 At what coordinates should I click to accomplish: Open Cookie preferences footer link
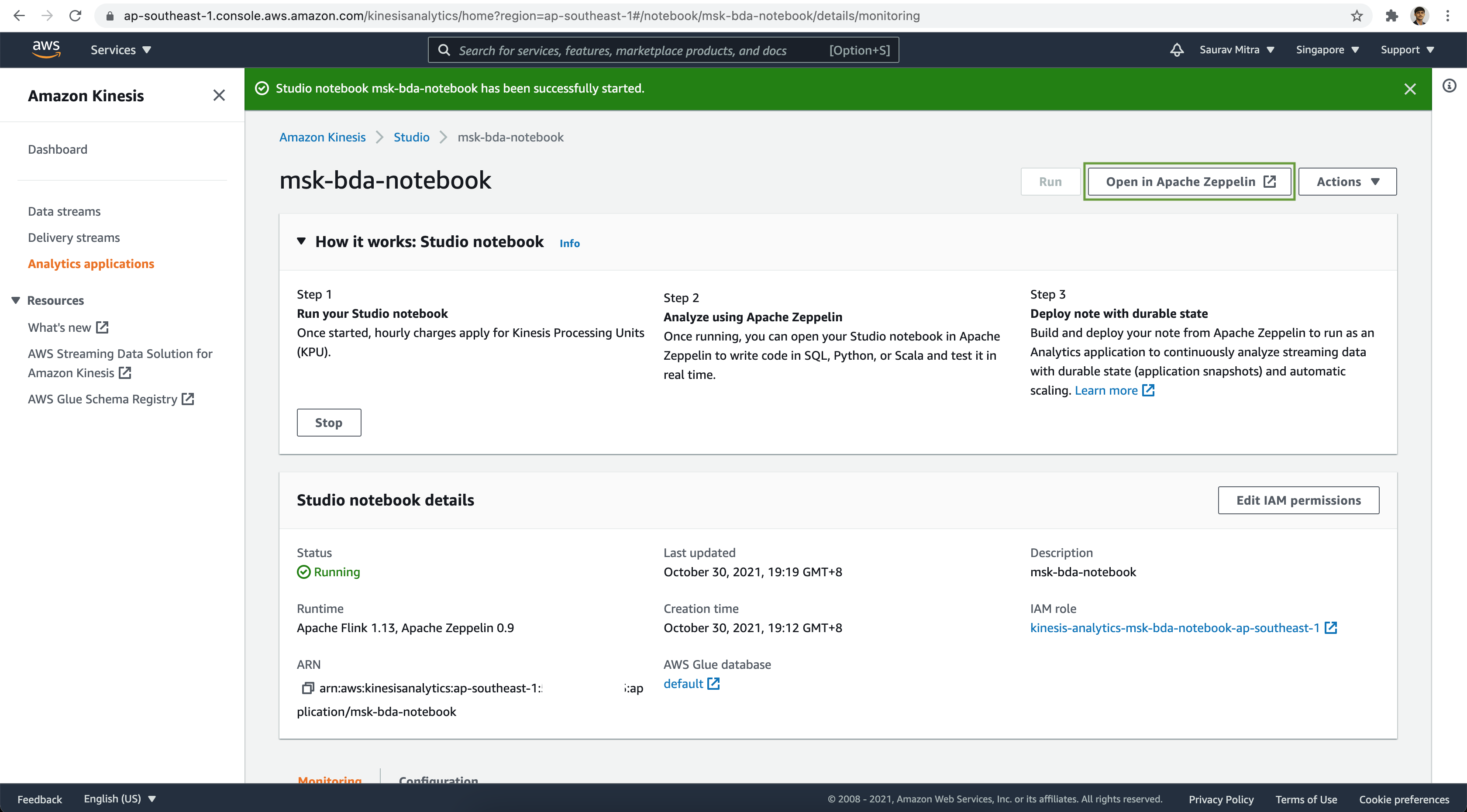tap(1404, 799)
